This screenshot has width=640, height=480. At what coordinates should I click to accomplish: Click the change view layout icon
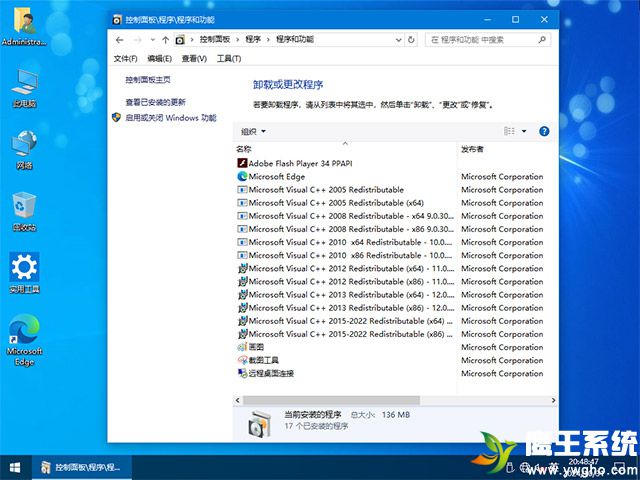coord(509,131)
